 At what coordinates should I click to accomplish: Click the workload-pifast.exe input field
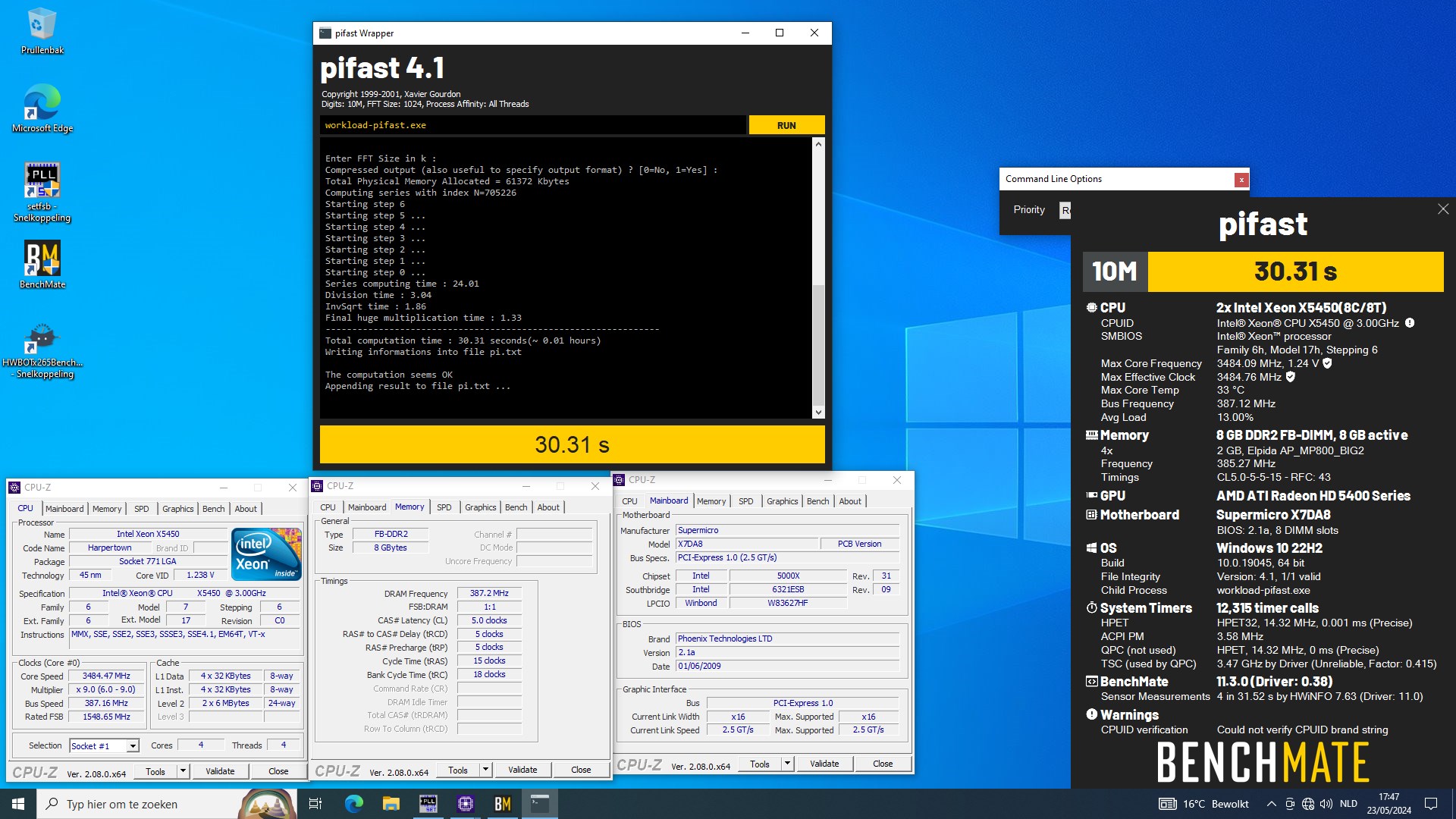click(x=532, y=125)
